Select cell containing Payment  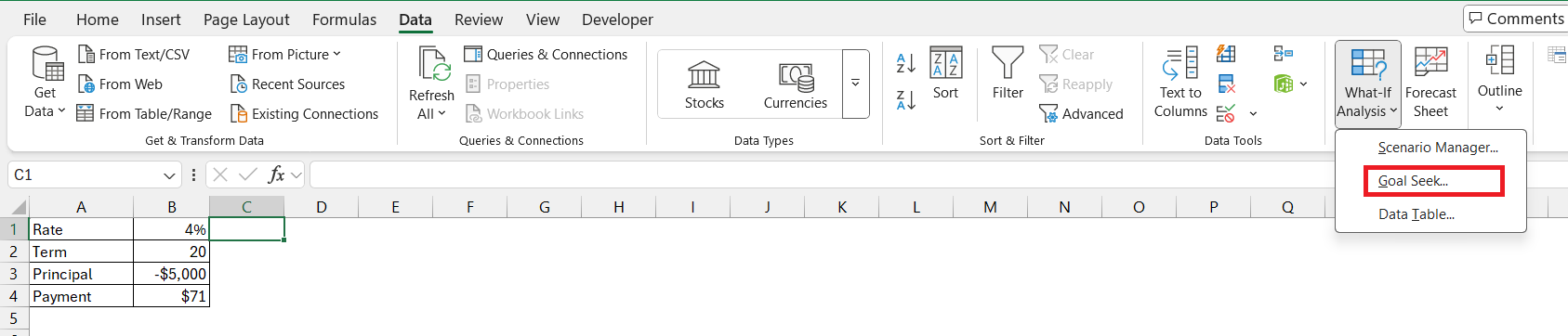coord(81,296)
